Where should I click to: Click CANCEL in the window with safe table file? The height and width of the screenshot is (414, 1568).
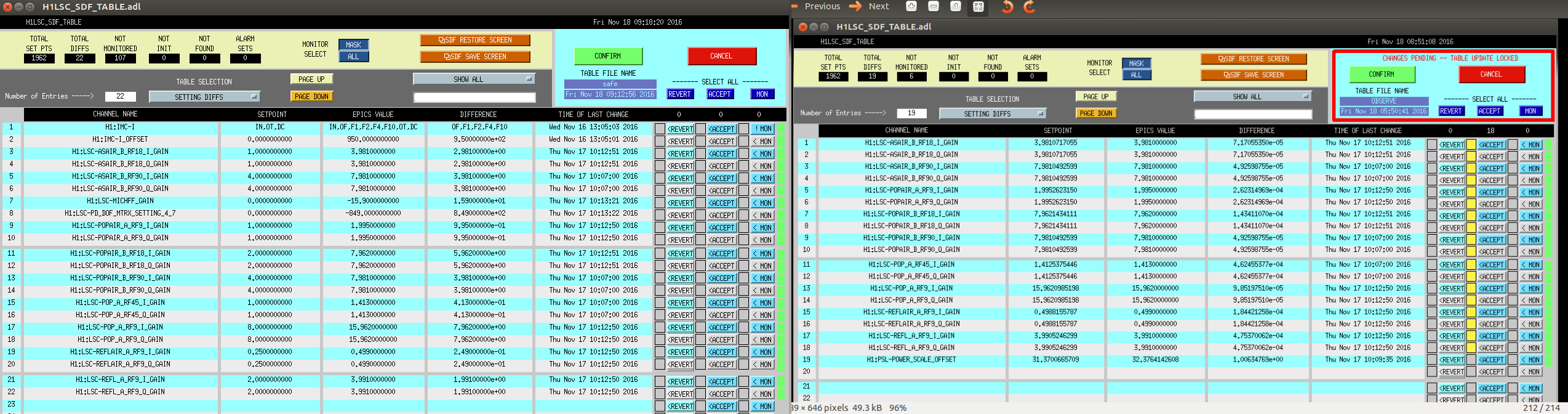[721, 56]
